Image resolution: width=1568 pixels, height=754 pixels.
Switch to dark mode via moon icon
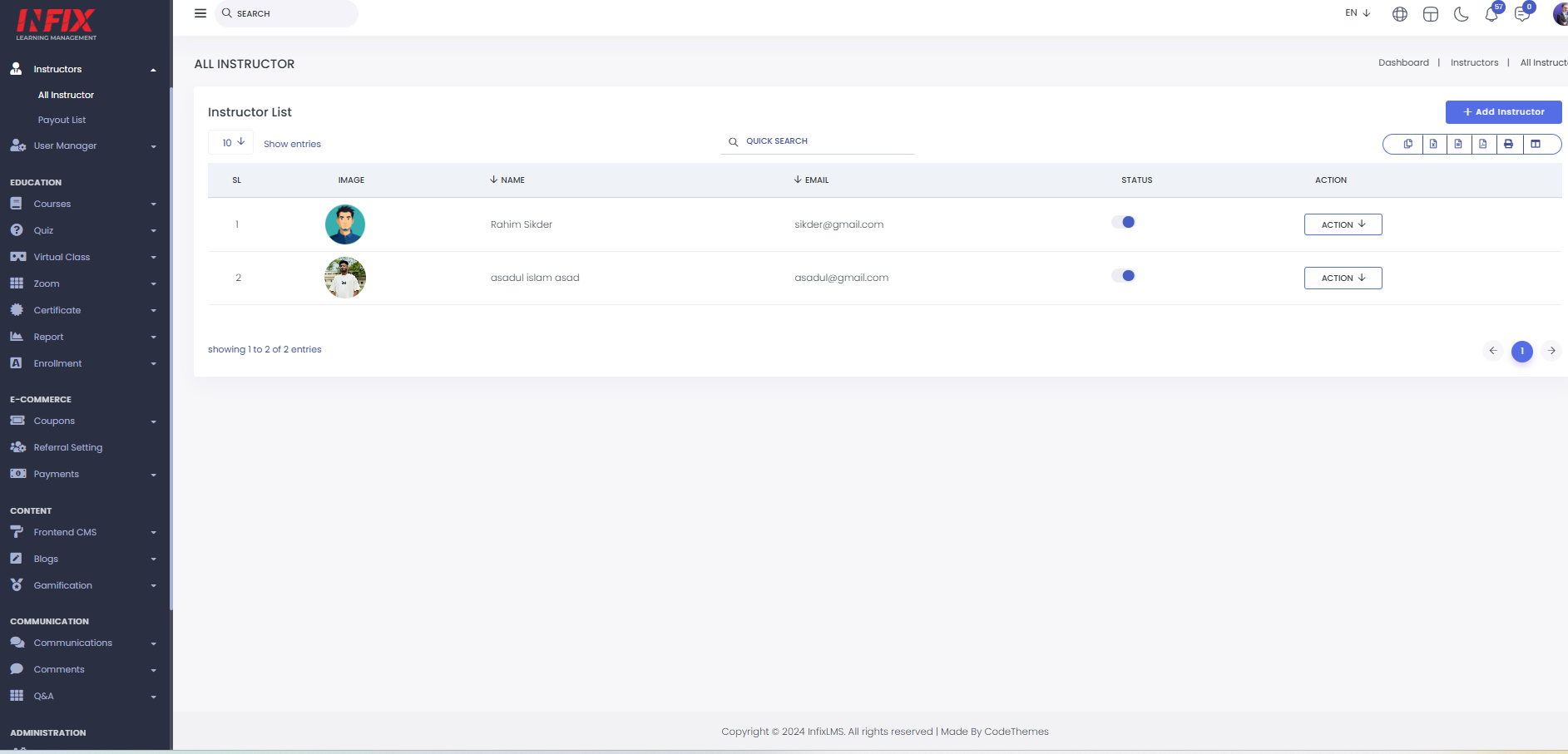1461,14
